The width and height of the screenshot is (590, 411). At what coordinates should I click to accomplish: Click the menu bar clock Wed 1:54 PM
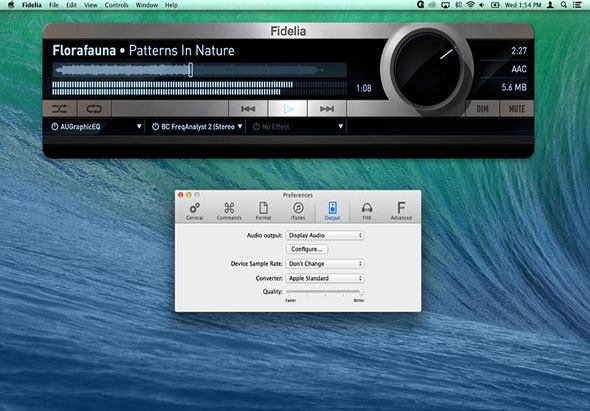pos(523,5)
